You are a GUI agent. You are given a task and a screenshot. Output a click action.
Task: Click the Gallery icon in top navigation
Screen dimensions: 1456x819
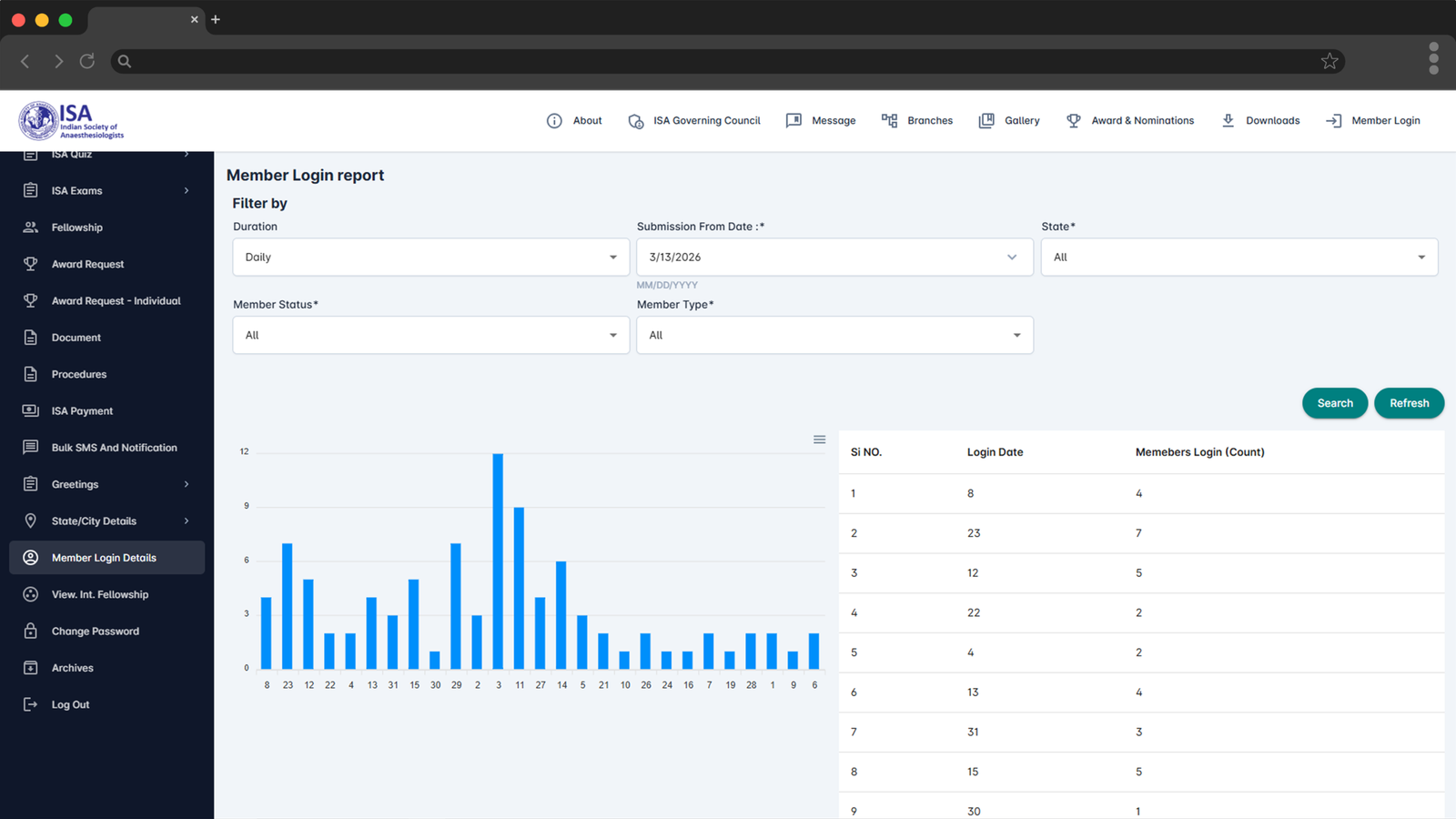[986, 120]
